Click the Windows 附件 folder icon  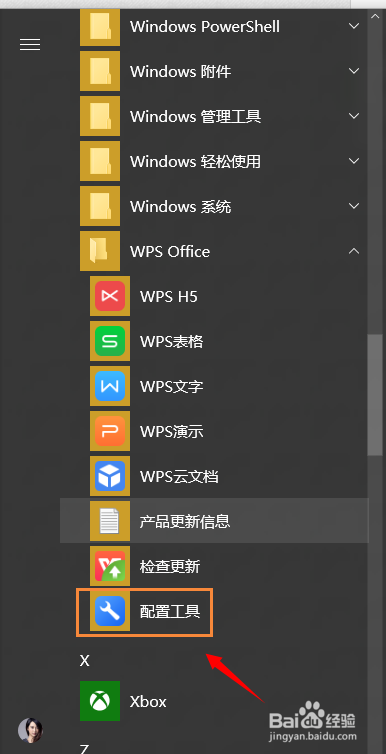click(x=100, y=71)
